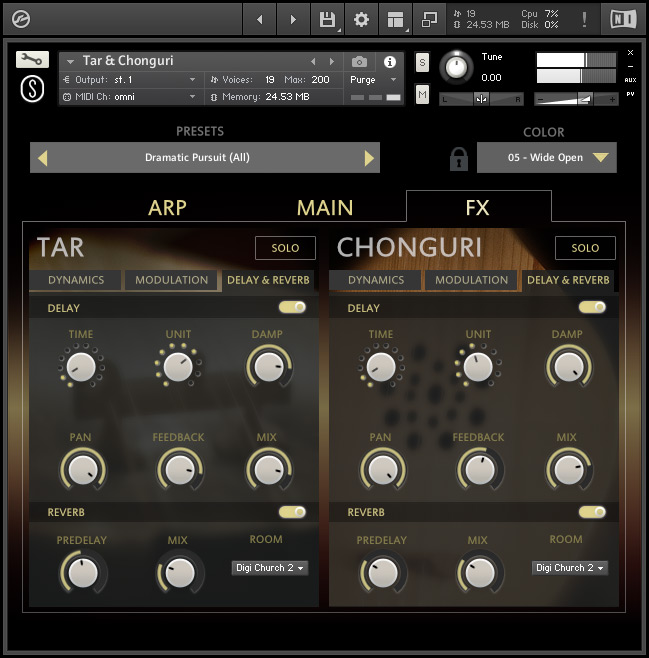This screenshot has height=658, width=649.
Task: Click the Chonguri delay UNIT knob
Action: (477, 366)
